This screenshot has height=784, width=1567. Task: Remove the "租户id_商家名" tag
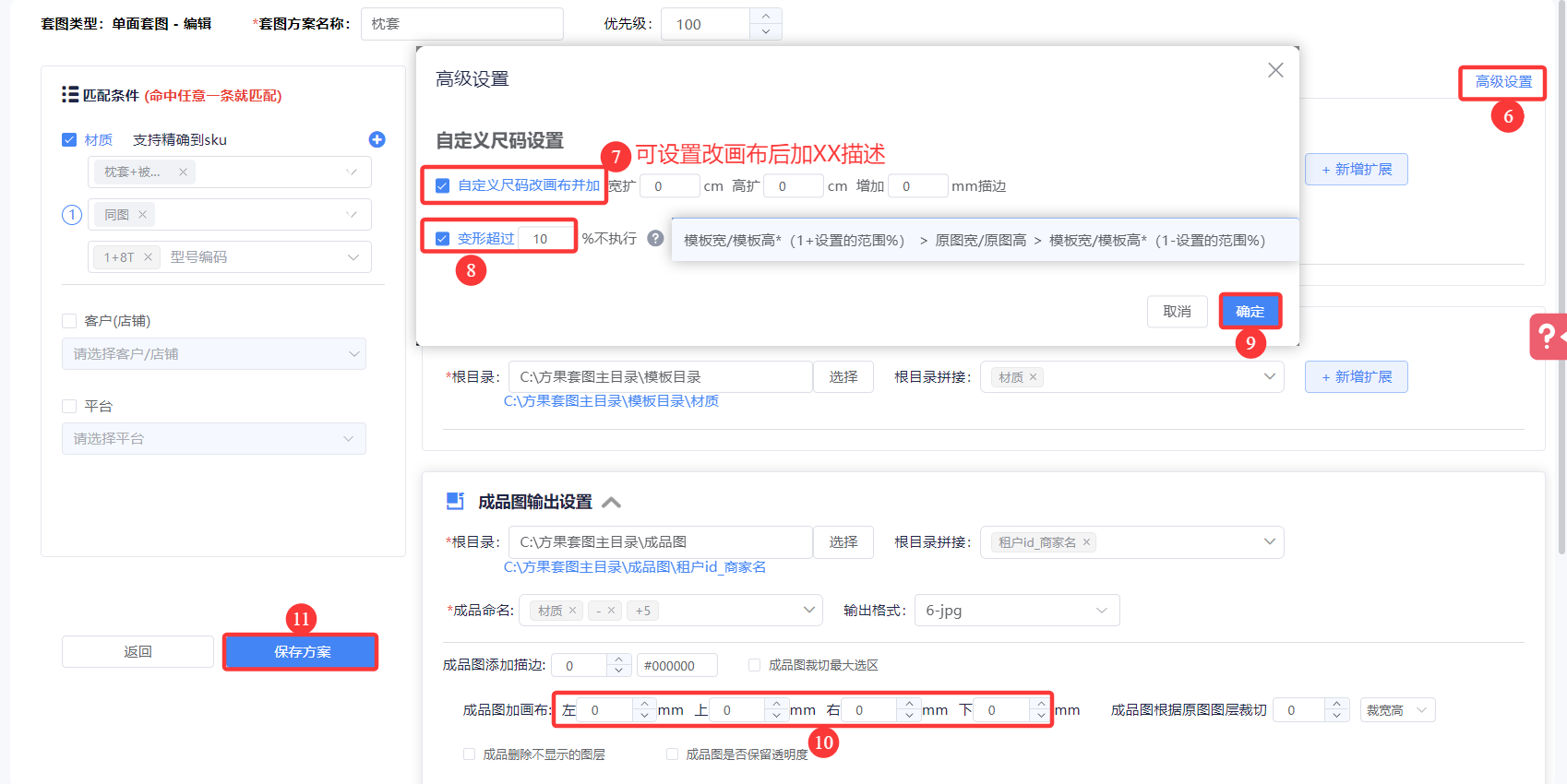[1086, 542]
